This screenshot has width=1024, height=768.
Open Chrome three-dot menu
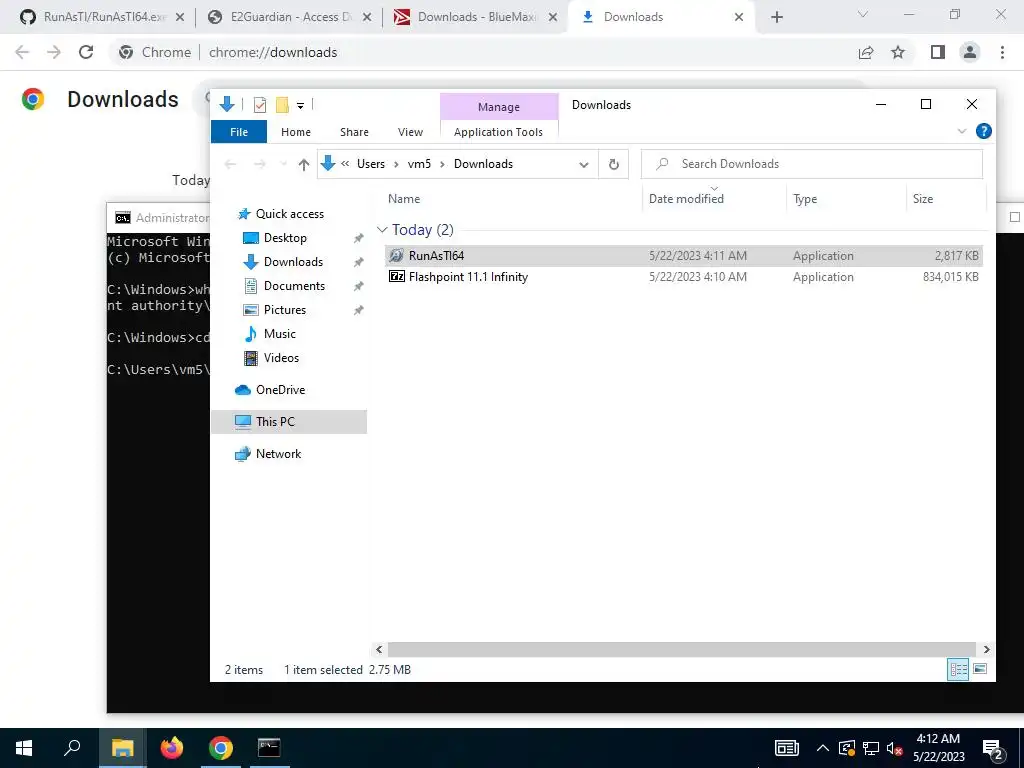[1002, 52]
